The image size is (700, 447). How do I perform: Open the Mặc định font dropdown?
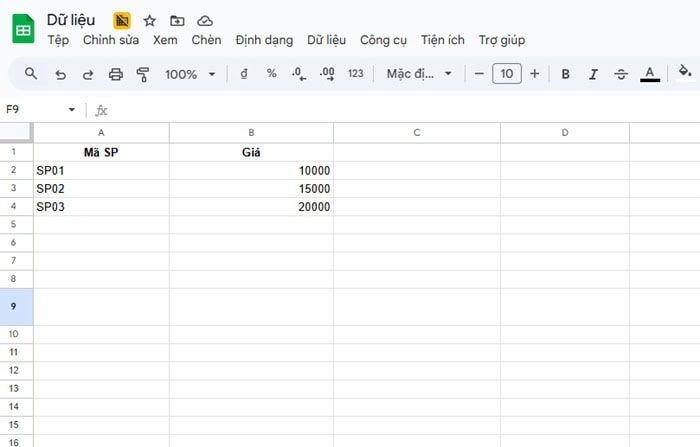tap(419, 74)
